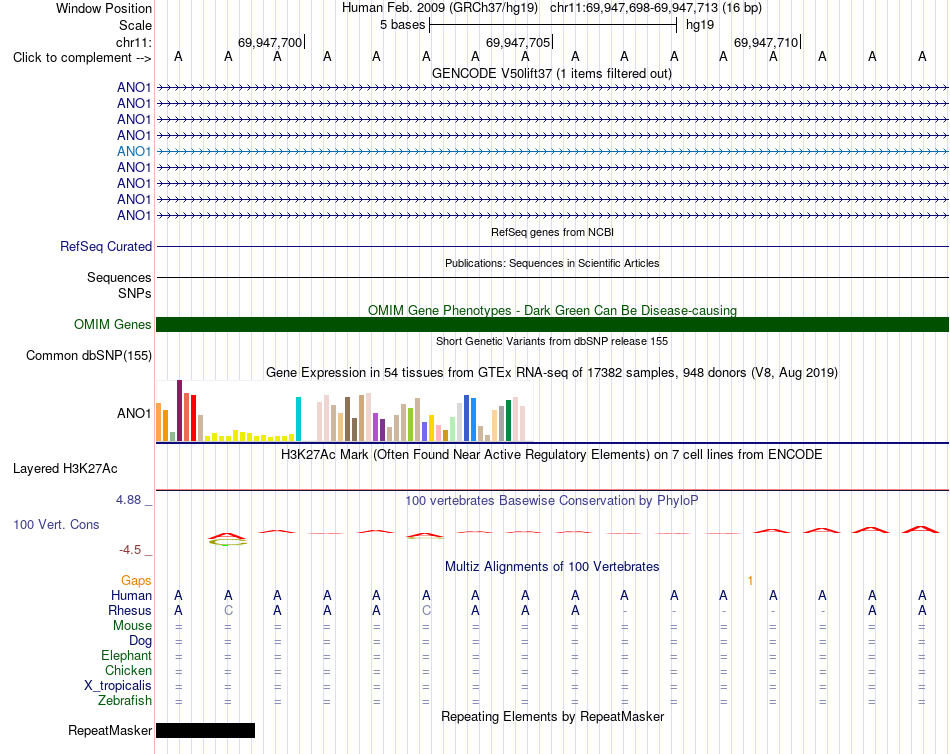
Task: Click the 100 Vert. Cons track label
Action: [56, 524]
